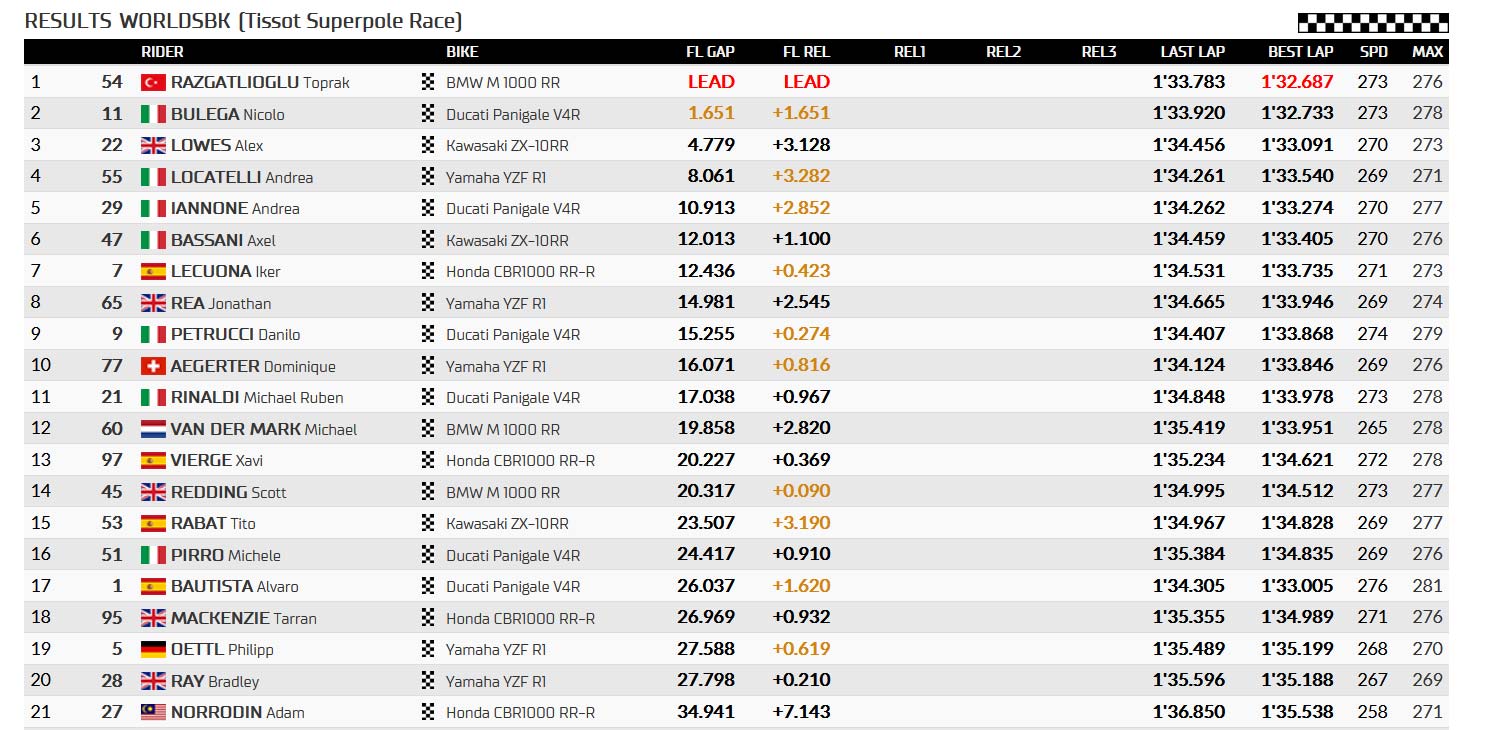Click the checkered flag icon in VIERGE's row
This screenshot has width=1492, height=730.
click(x=428, y=460)
